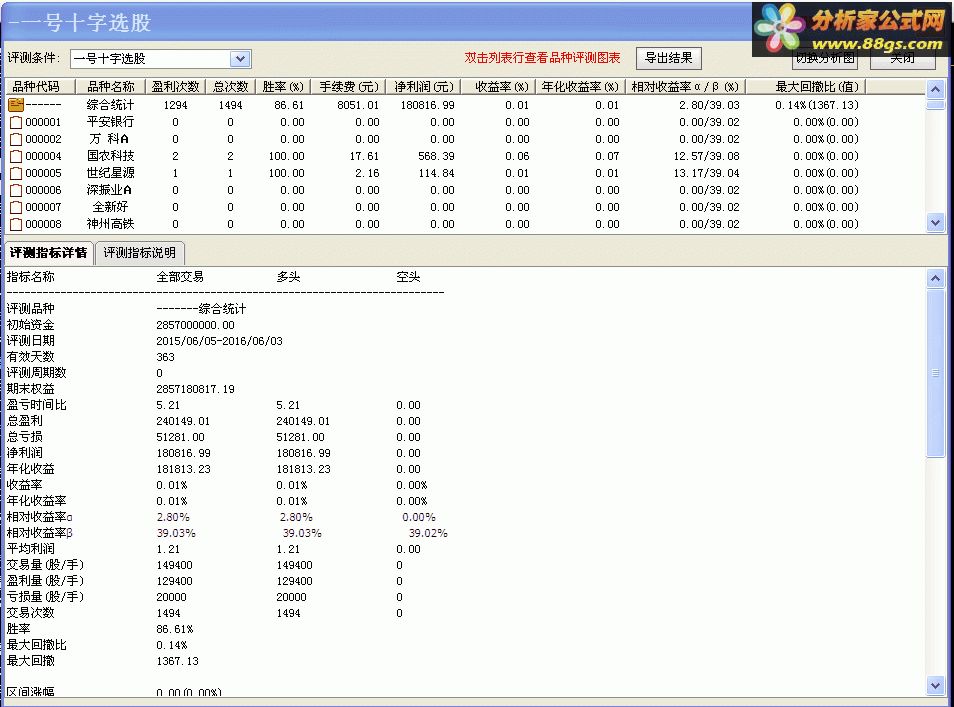The height and width of the screenshot is (707, 954).
Task: Sort by the 胜率(%) column header
Action: 283,87
